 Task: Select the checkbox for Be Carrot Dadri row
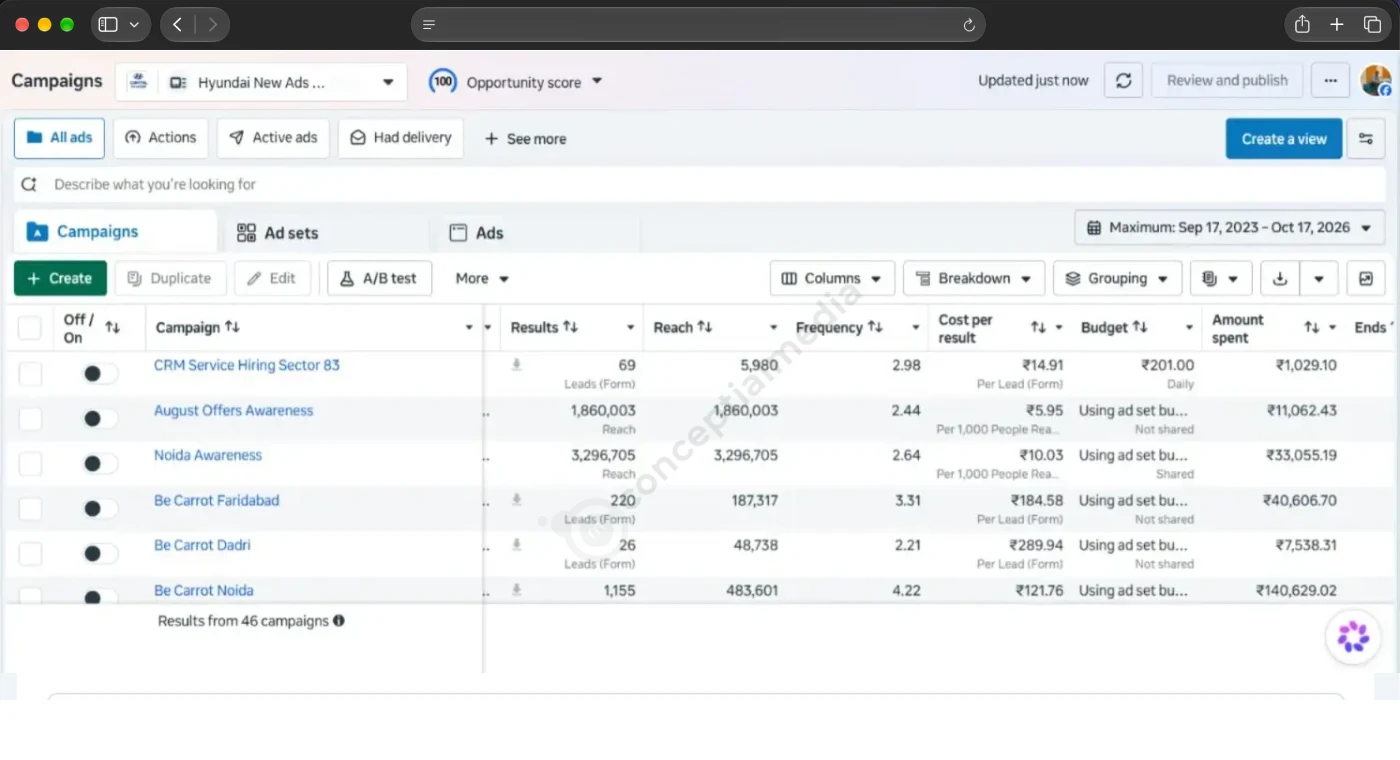(x=31, y=554)
